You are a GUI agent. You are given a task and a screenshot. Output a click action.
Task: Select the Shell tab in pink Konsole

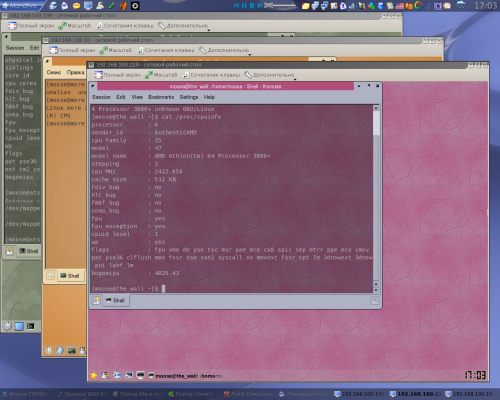click(115, 300)
